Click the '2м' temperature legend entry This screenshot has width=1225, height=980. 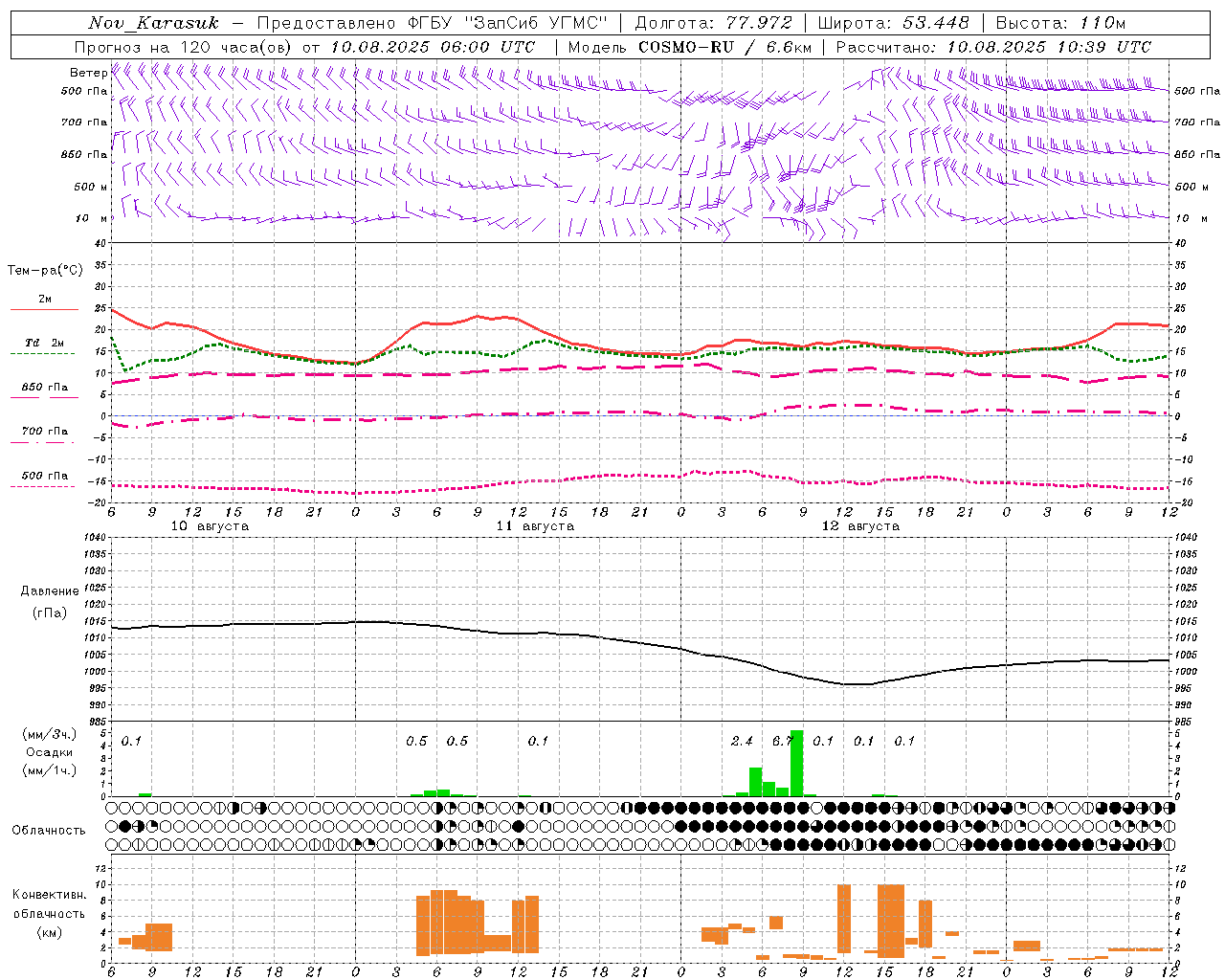click(x=45, y=299)
